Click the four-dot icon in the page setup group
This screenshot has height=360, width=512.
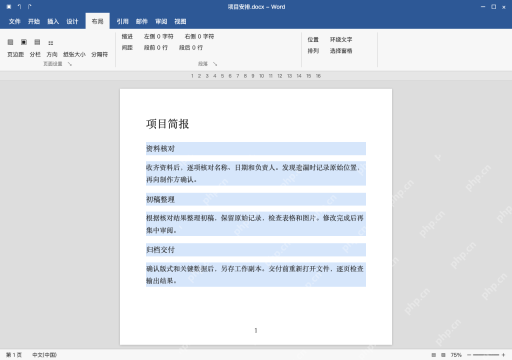pos(51,43)
